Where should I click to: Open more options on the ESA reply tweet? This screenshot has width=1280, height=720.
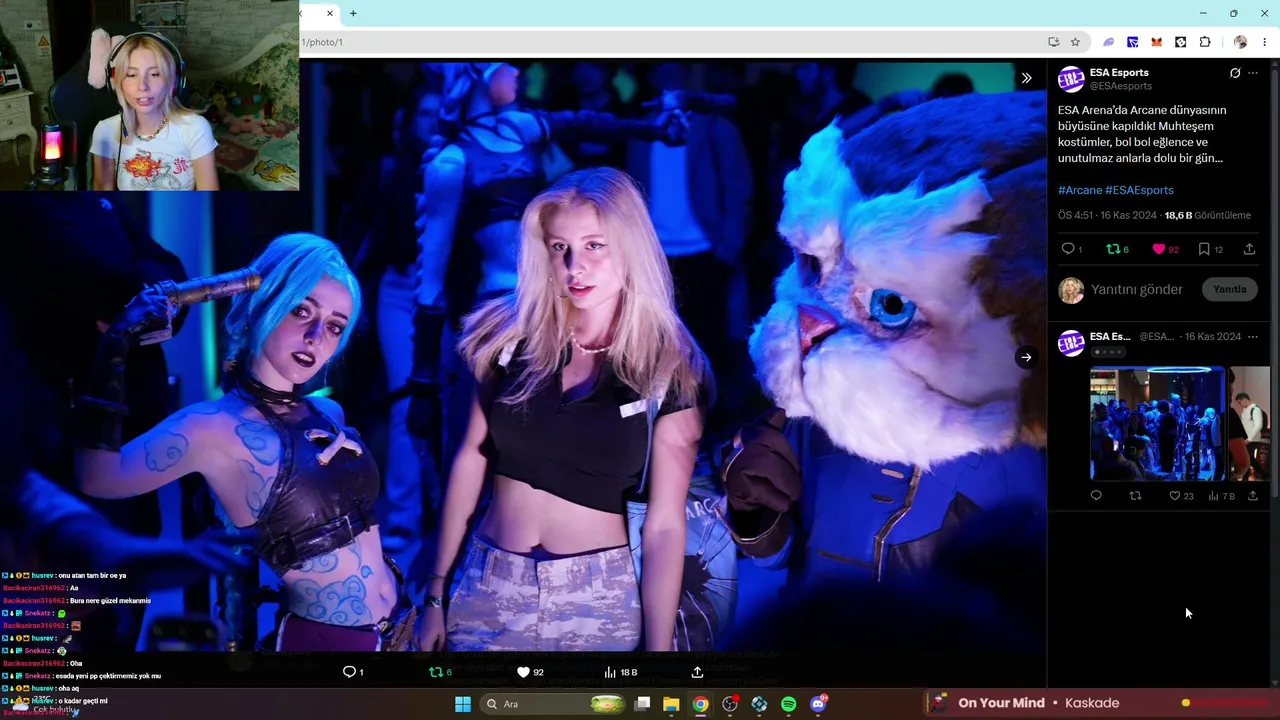coord(1253,337)
